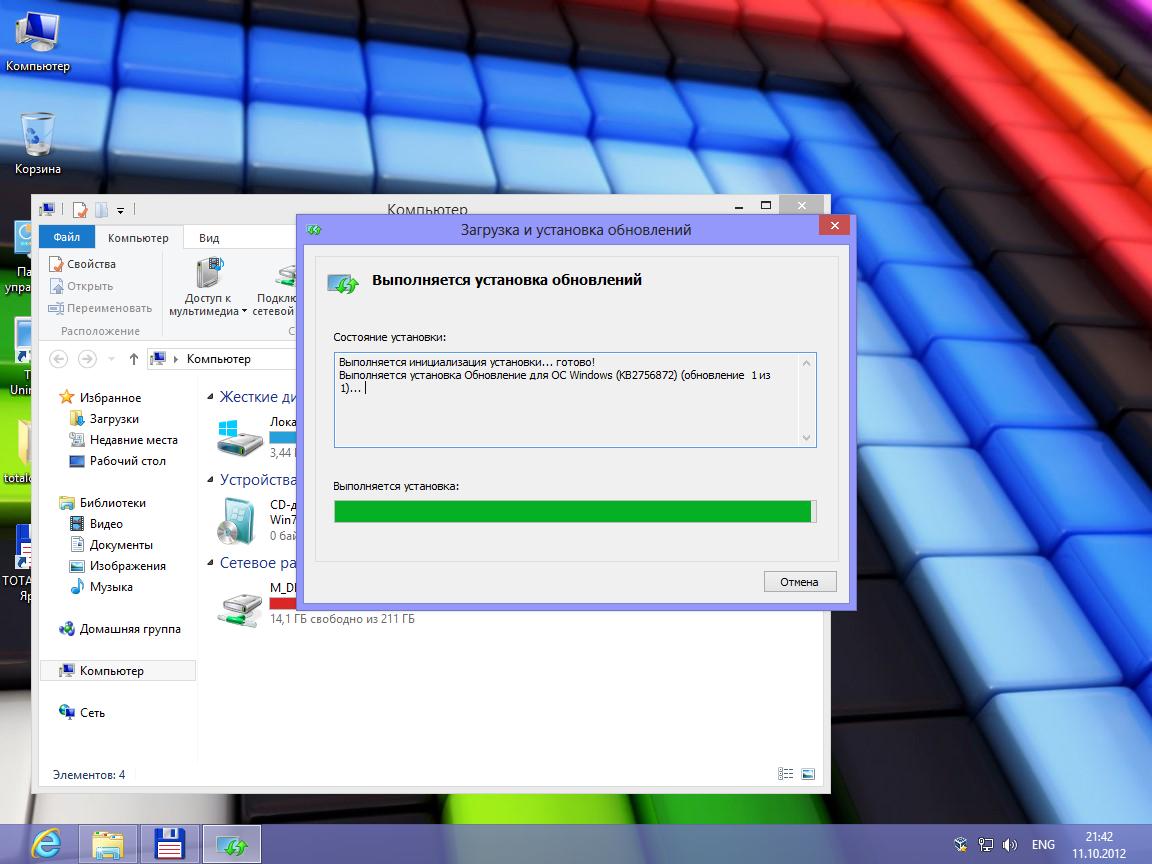The image size is (1152, 864).
Task: Click the speaker volume tray icon
Action: tap(1010, 845)
